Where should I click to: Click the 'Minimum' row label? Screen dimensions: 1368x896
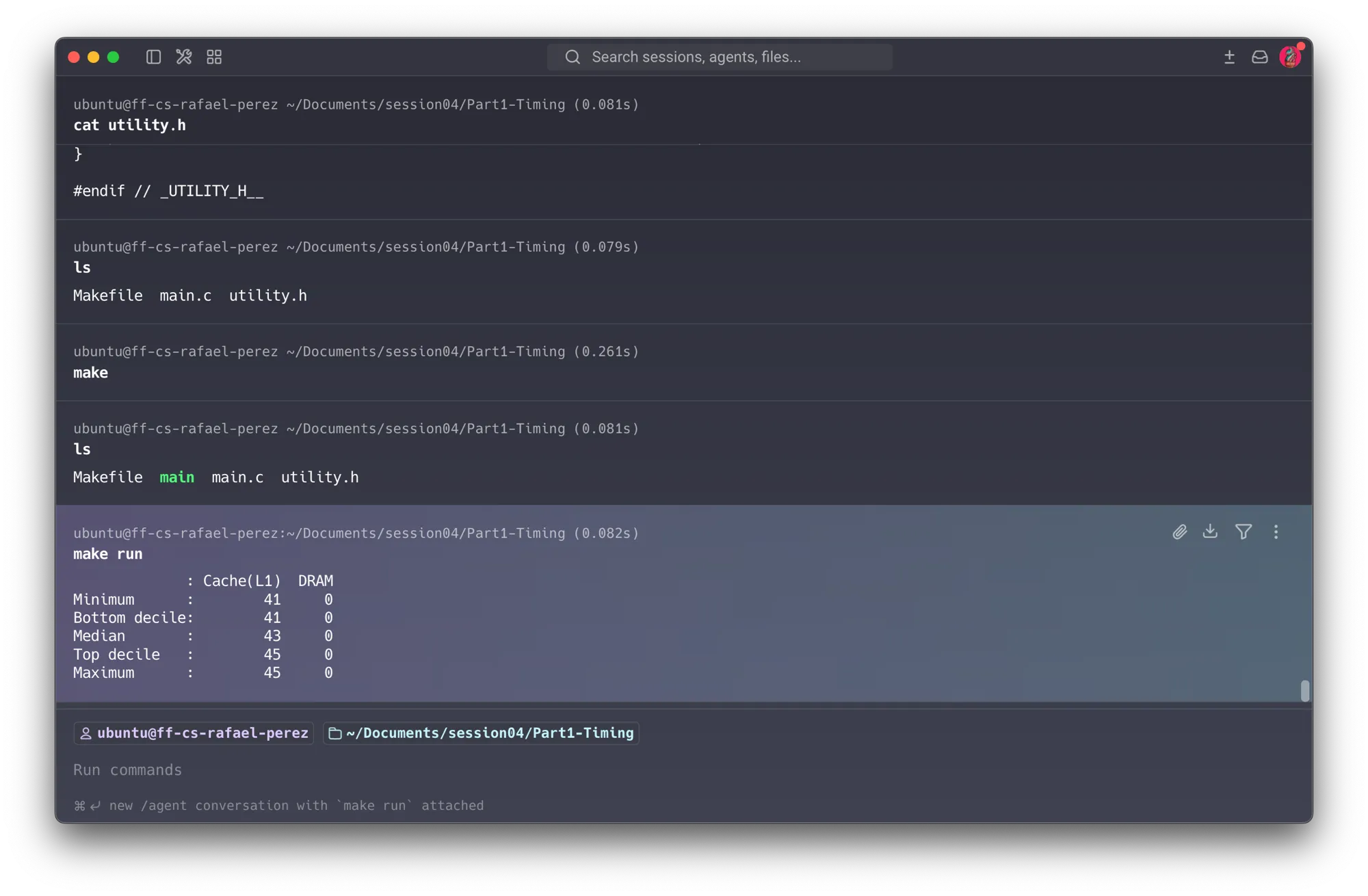(103, 599)
